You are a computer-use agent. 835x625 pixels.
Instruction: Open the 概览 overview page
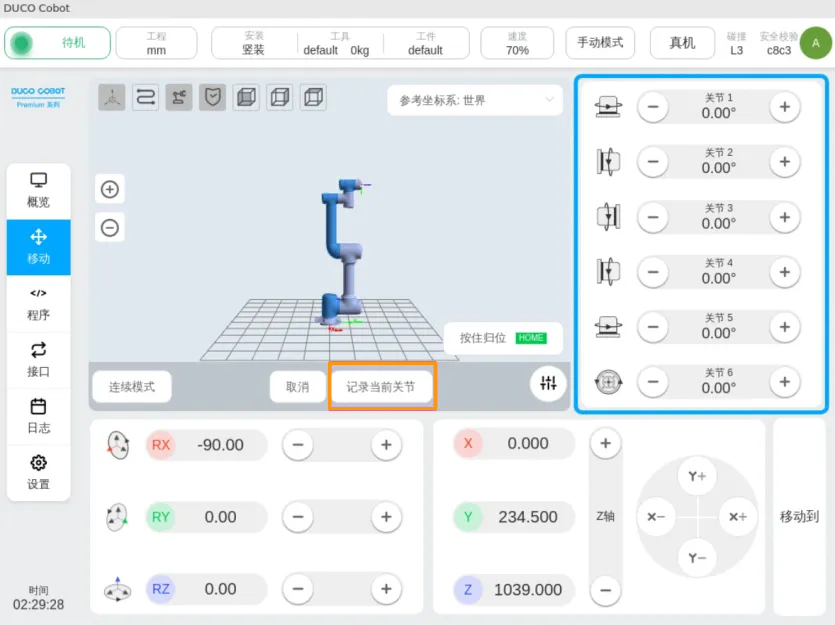click(38, 191)
